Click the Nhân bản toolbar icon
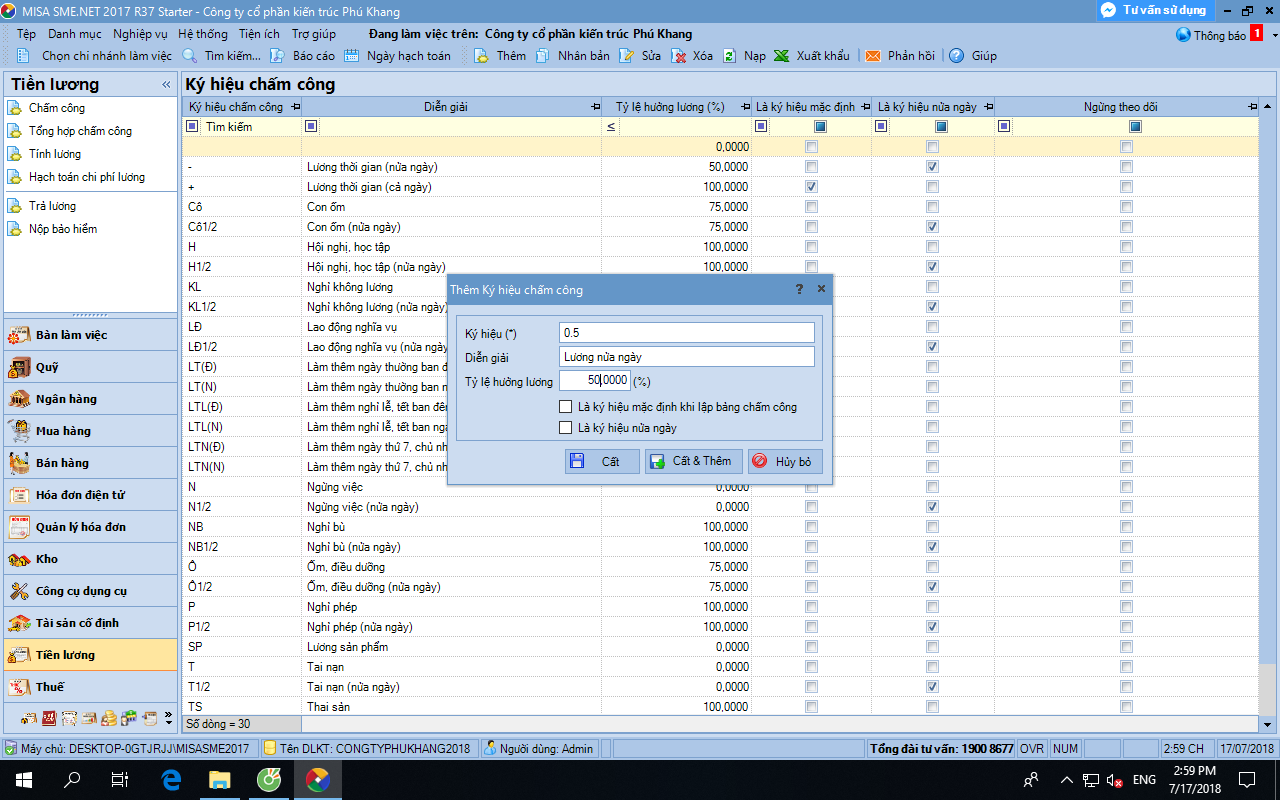This screenshot has height=800, width=1280. [x=542, y=56]
